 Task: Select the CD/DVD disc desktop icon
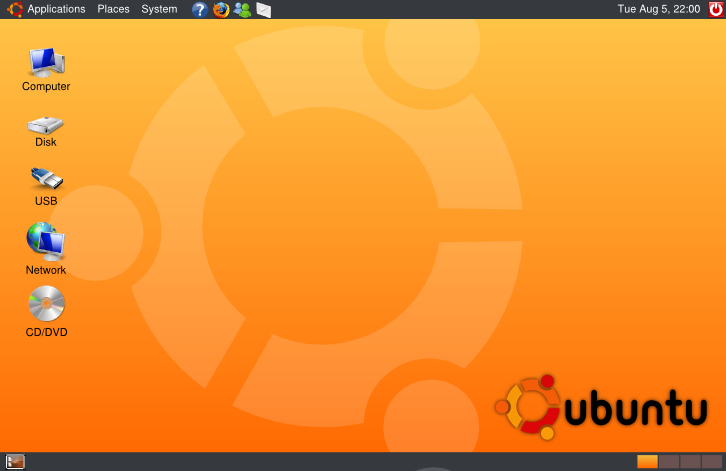click(x=46, y=303)
